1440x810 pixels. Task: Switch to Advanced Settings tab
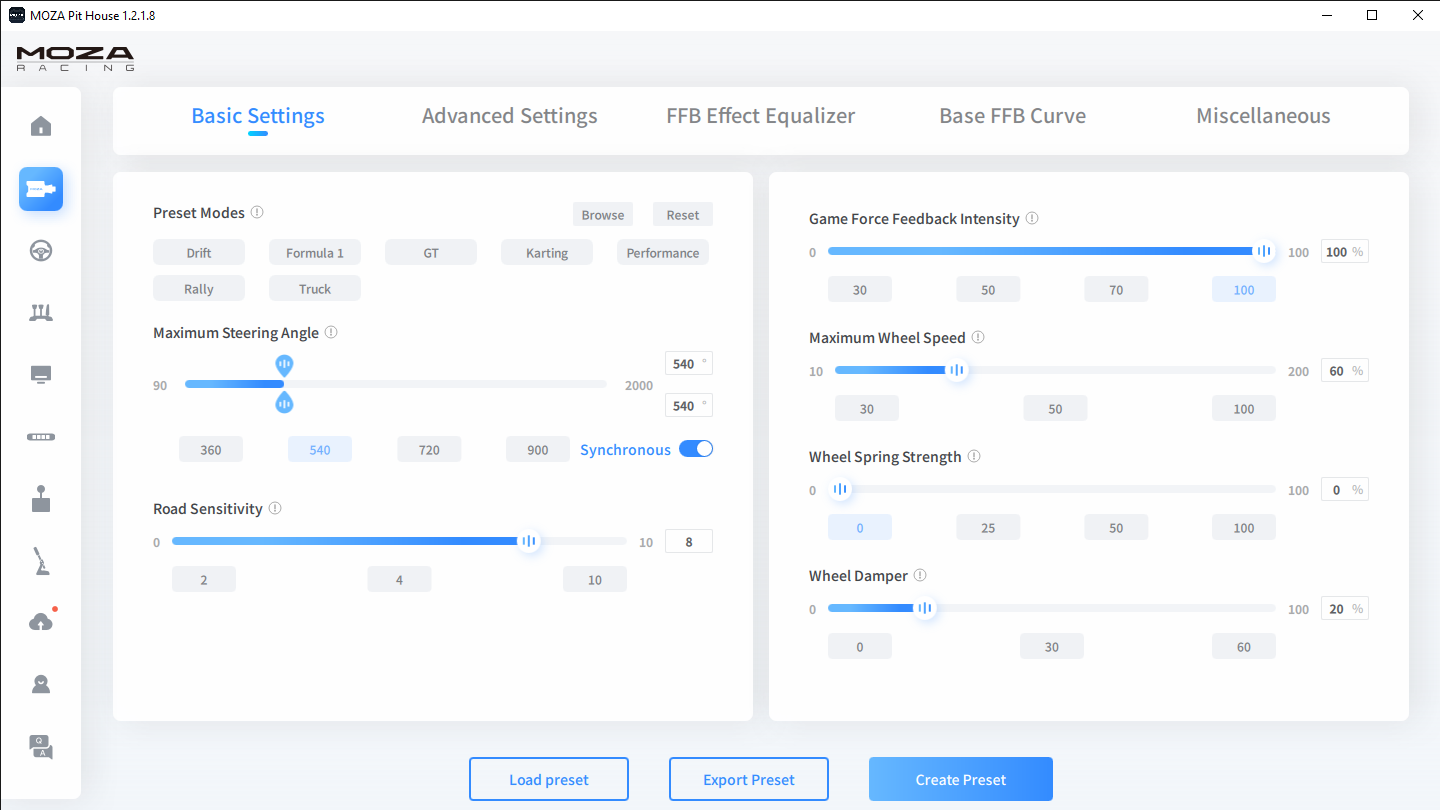(510, 116)
